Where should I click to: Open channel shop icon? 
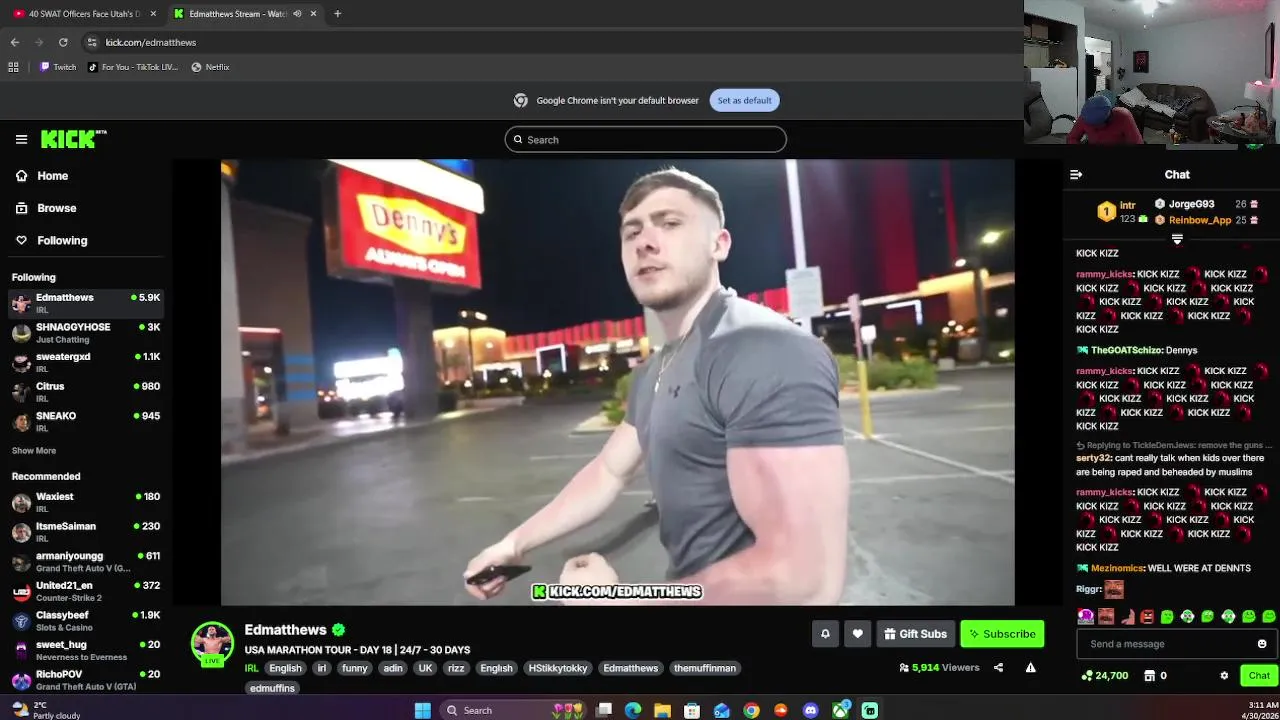pyautogui.click(x=1149, y=675)
